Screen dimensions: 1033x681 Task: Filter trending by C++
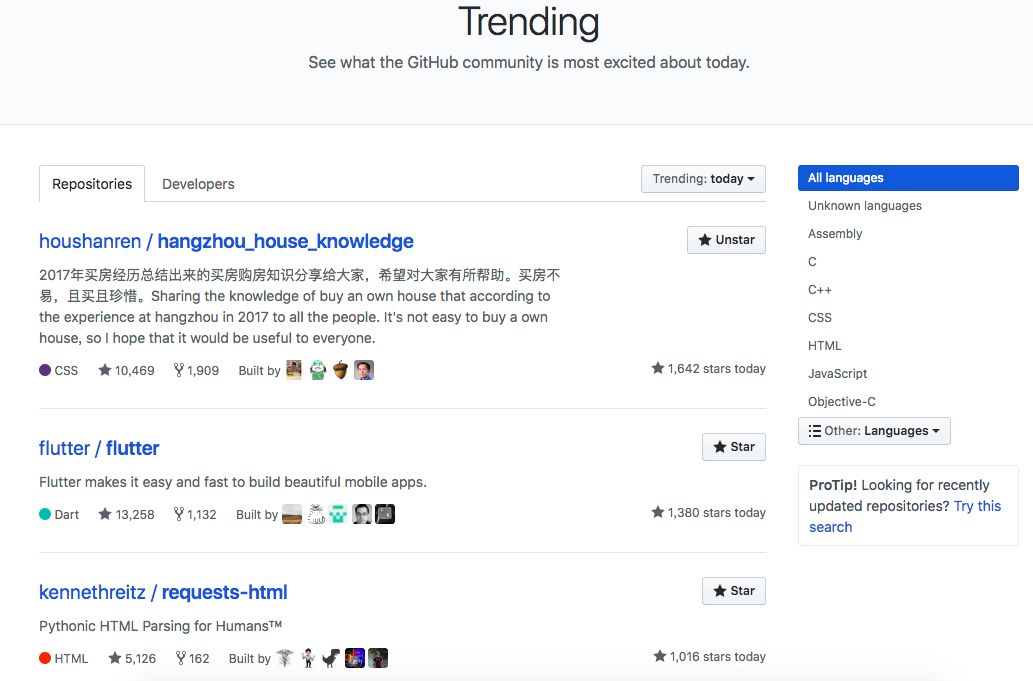[x=820, y=290]
